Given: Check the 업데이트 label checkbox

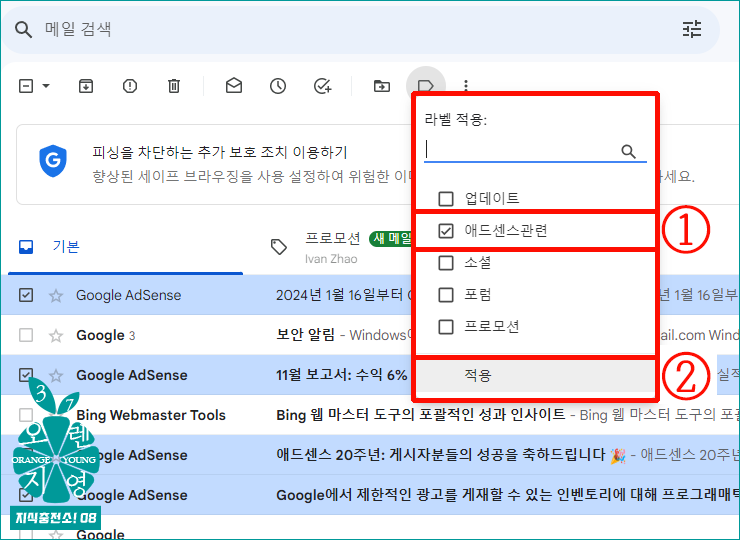Looking at the screenshot, I should tap(446, 199).
